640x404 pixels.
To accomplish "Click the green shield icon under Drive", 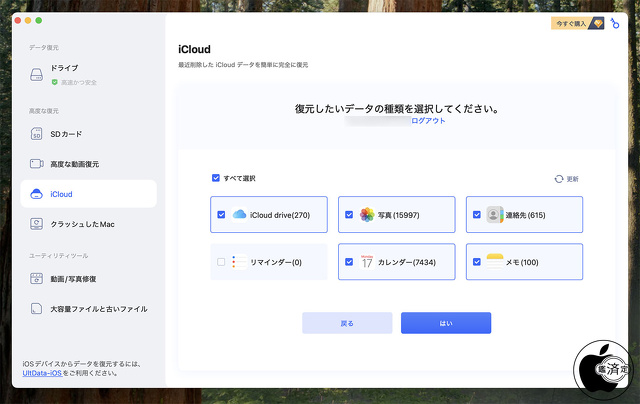I will click(x=54, y=82).
